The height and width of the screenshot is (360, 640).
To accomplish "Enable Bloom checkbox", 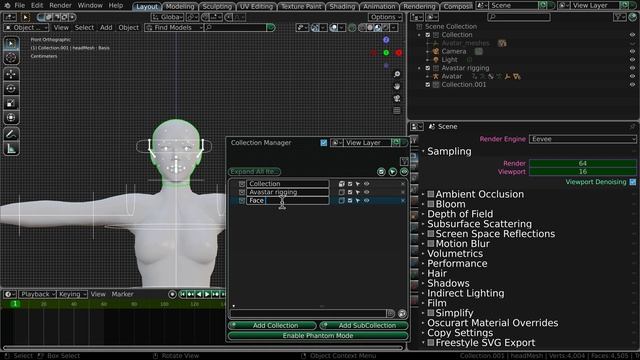I will [x=431, y=204].
